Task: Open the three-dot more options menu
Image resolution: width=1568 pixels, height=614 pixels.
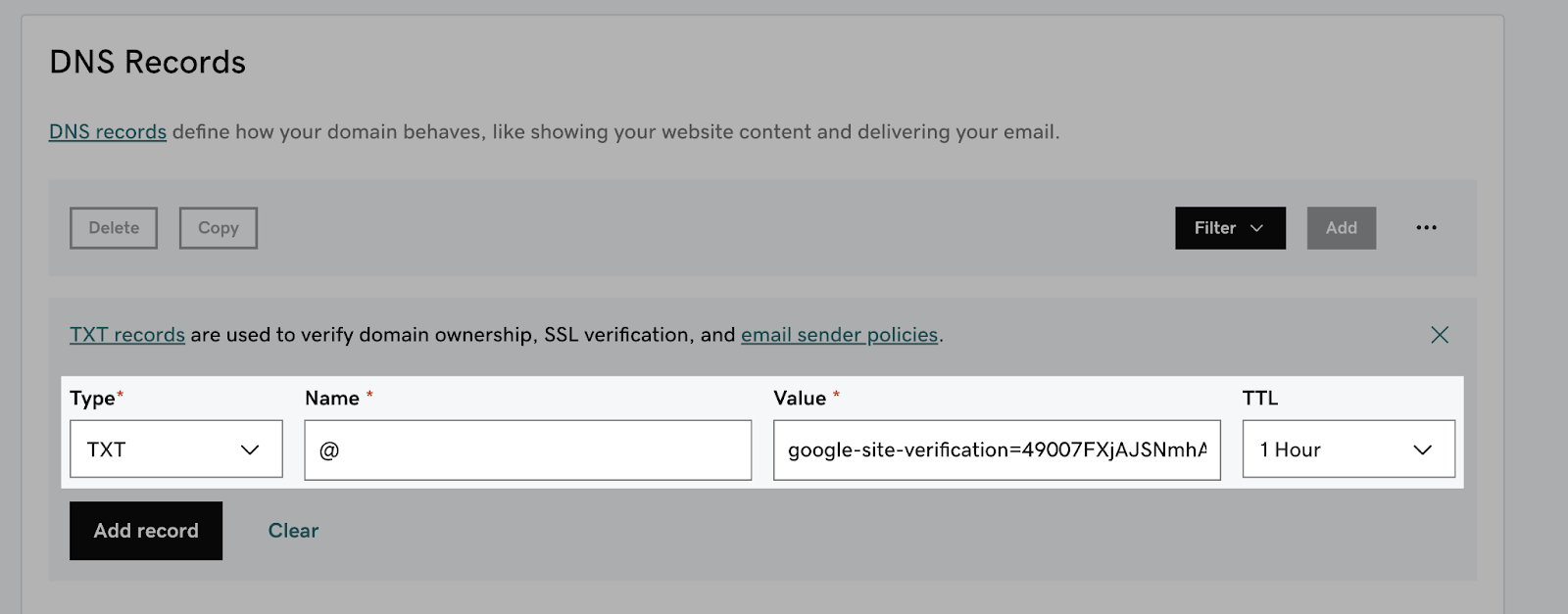Action: (1426, 228)
